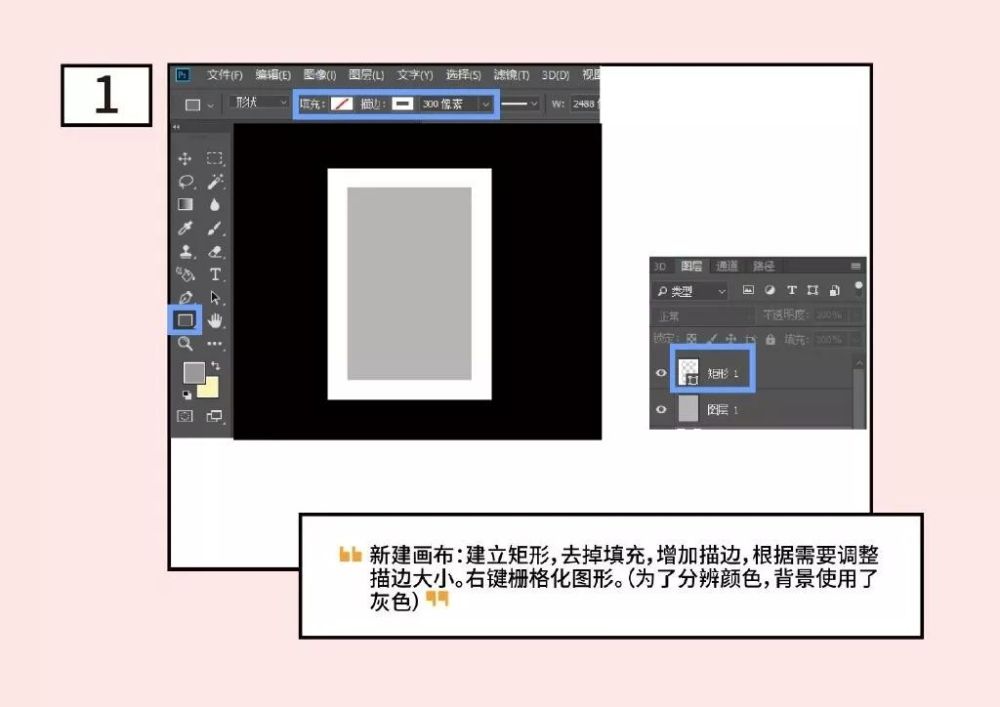Prevent auto-nesting into artboards
Screen dimensions: 1000x707
point(751,339)
